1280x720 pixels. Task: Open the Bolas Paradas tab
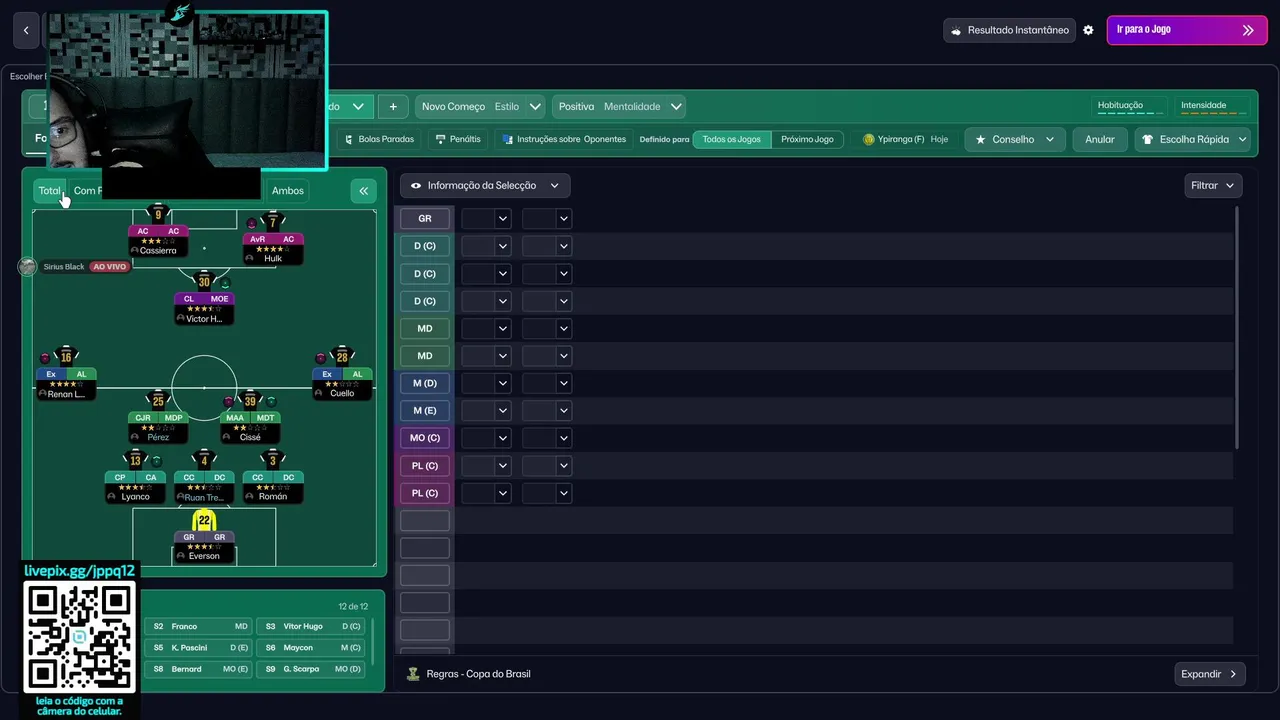point(381,139)
